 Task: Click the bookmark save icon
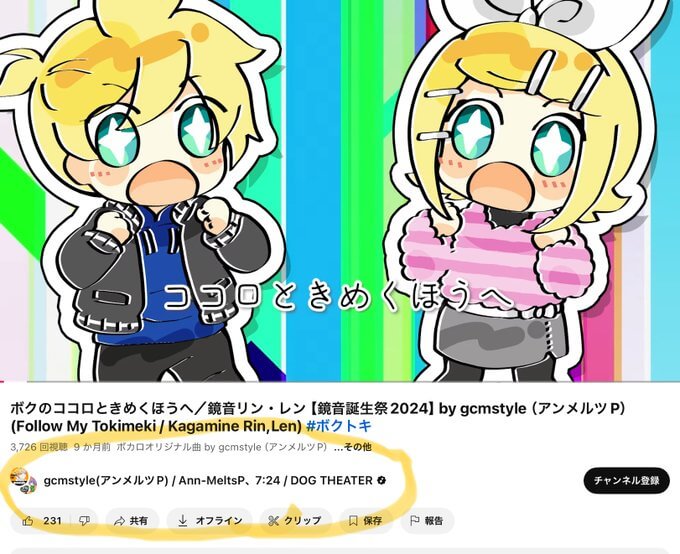353,521
